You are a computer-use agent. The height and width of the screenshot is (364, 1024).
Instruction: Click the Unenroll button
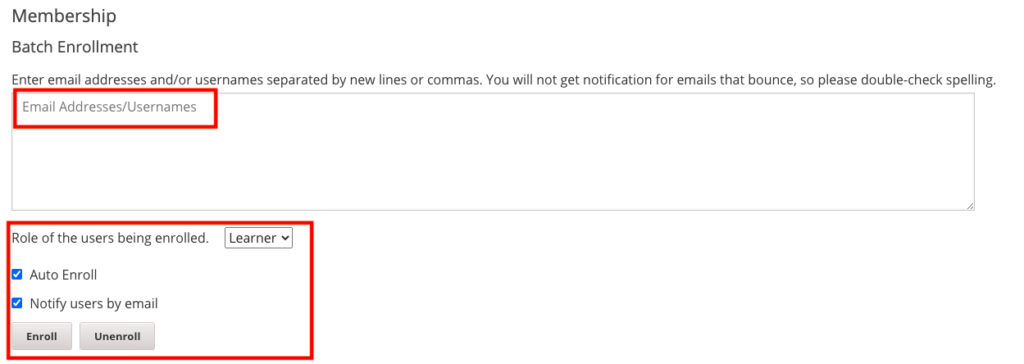point(117,337)
